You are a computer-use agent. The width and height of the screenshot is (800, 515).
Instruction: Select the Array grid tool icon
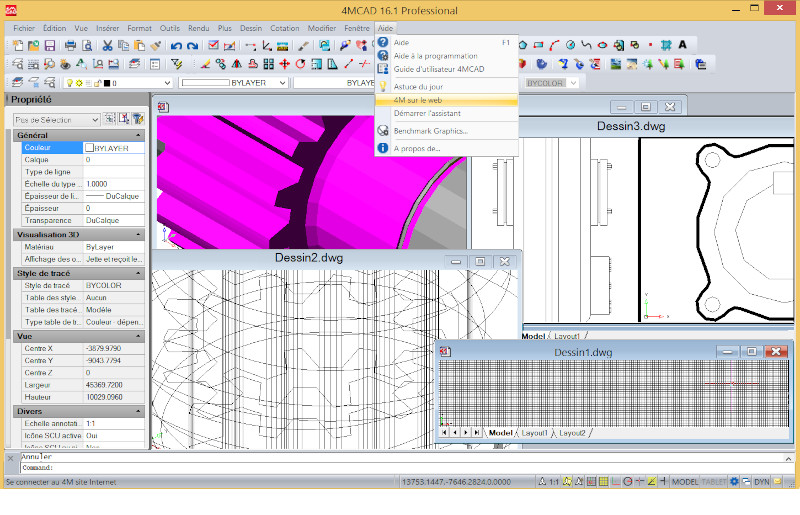coord(269,64)
